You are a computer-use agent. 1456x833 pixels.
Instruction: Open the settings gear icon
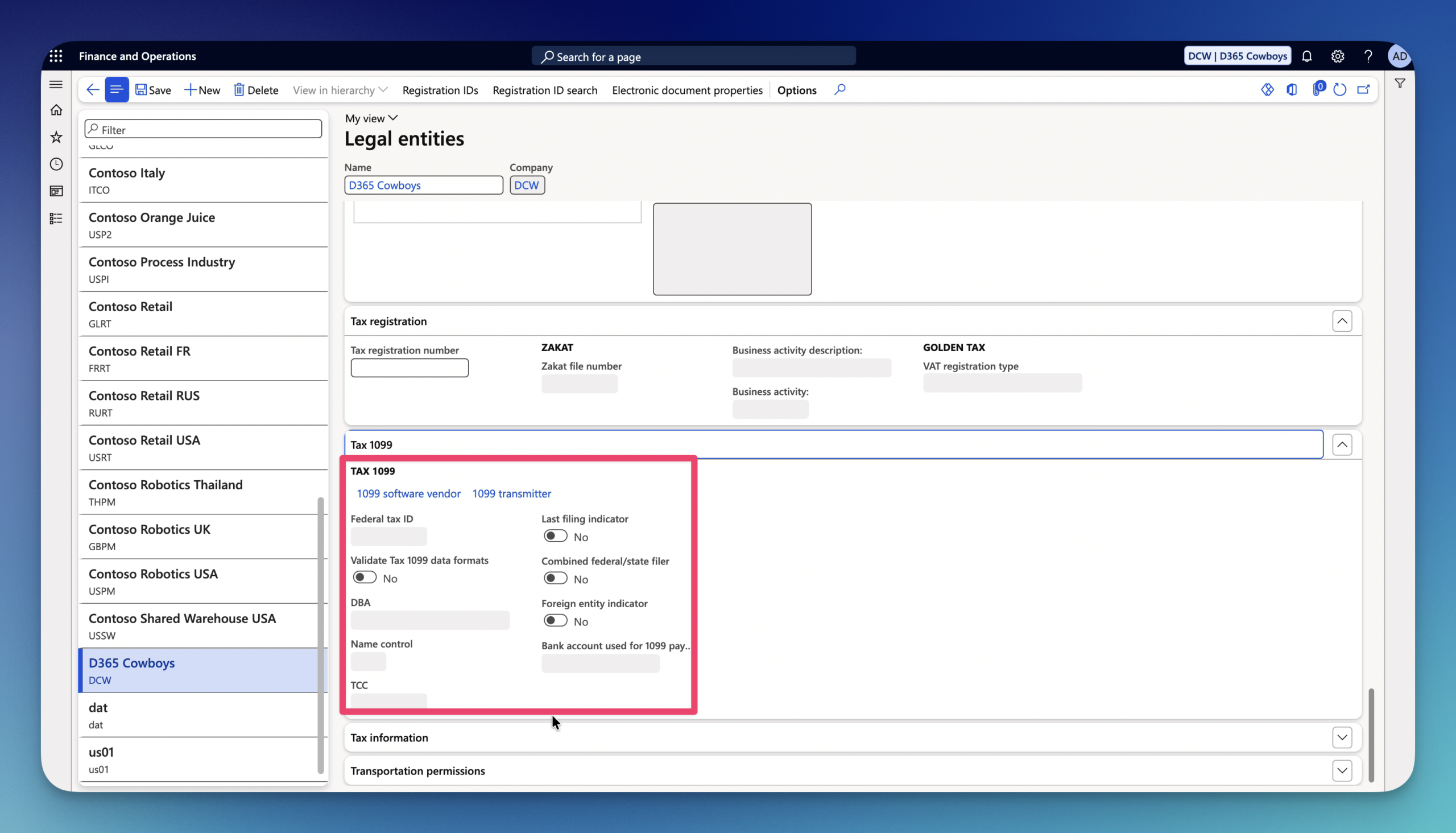[1337, 56]
